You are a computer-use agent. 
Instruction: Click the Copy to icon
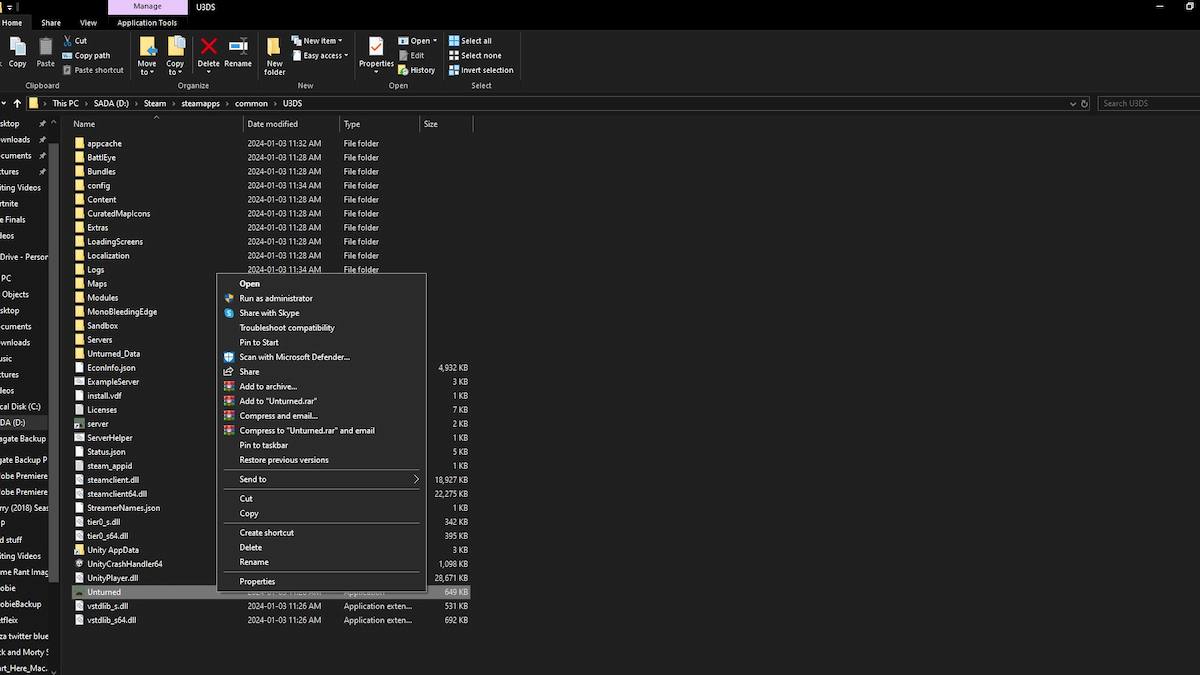175,53
